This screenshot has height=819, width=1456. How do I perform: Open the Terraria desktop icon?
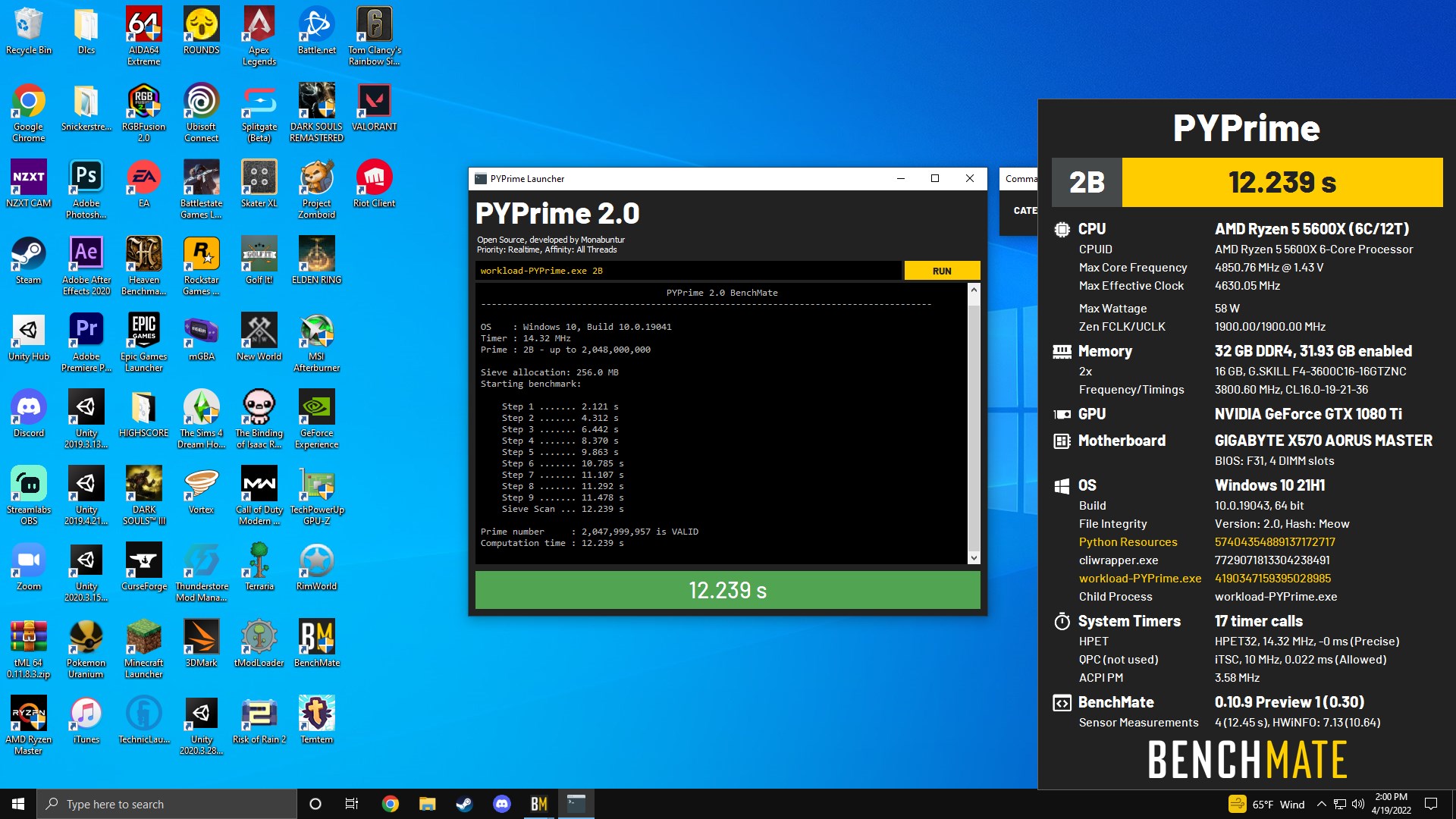pyautogui.click(x=259, y=566)
